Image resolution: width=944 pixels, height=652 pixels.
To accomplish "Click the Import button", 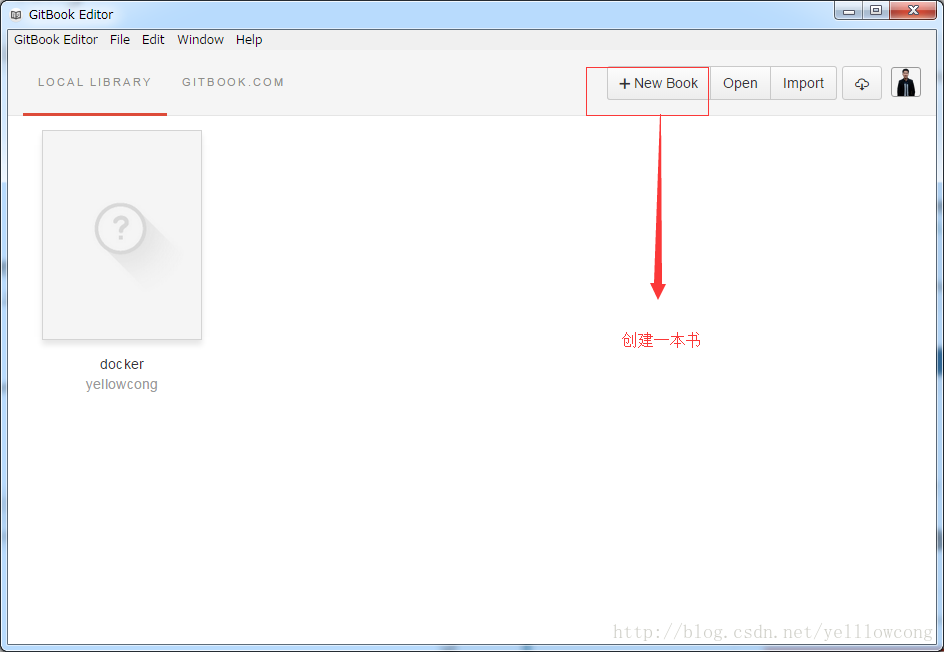I will (803, 83).
